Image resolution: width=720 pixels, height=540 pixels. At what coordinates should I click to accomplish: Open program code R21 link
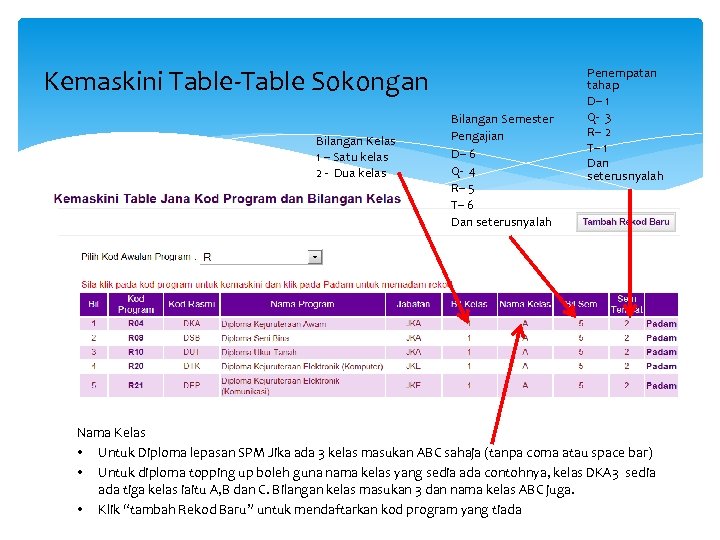coord(136,385)
